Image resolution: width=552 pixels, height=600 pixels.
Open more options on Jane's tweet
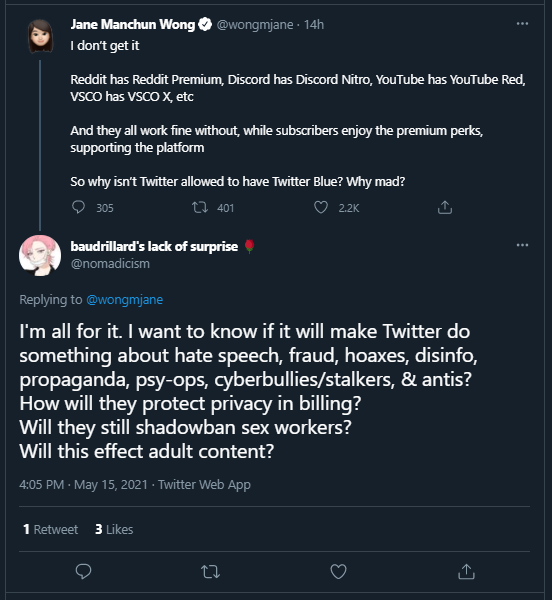[x=522, y=24]
